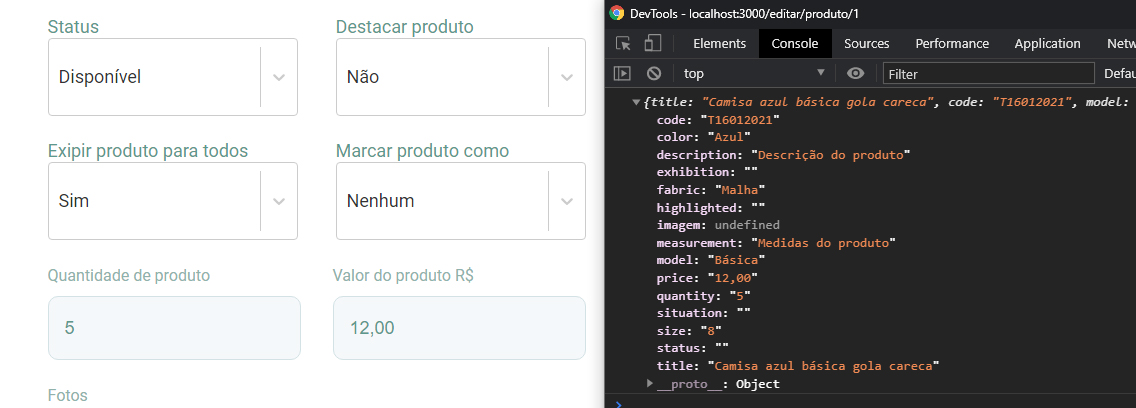Collapse the logged object with title arrow

click(x=636, y=102)
